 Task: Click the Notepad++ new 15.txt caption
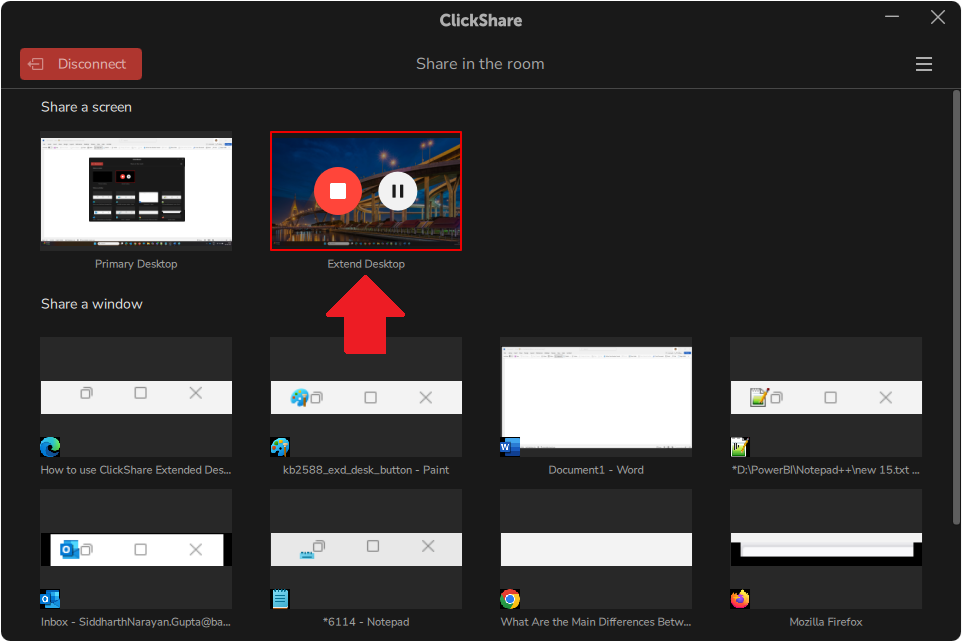826,470
